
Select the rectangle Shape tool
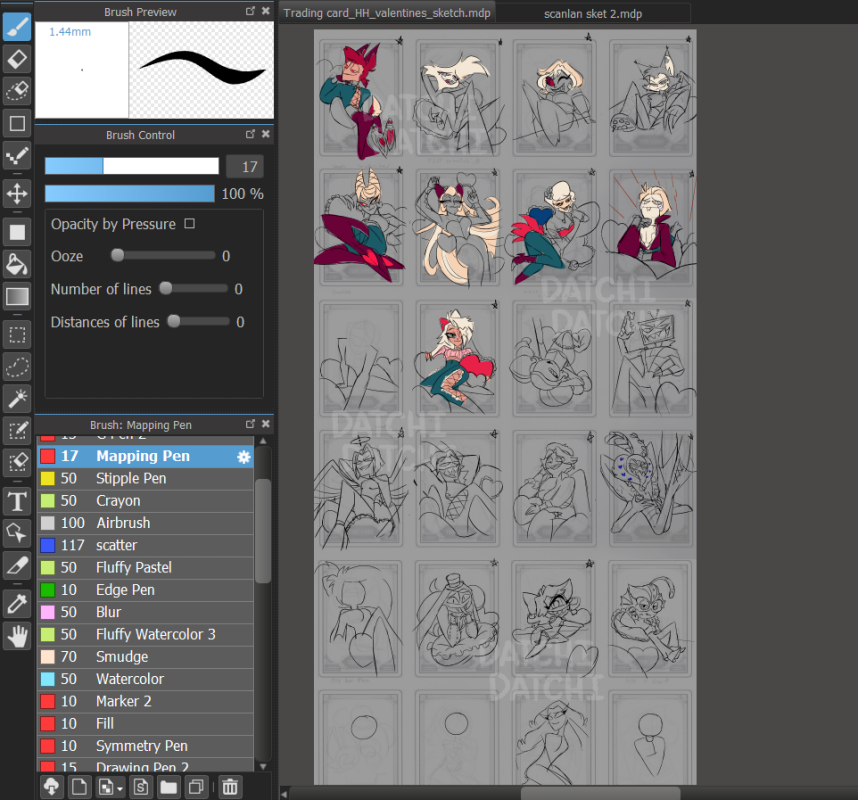pyautogui.click(x=17, y=123)
